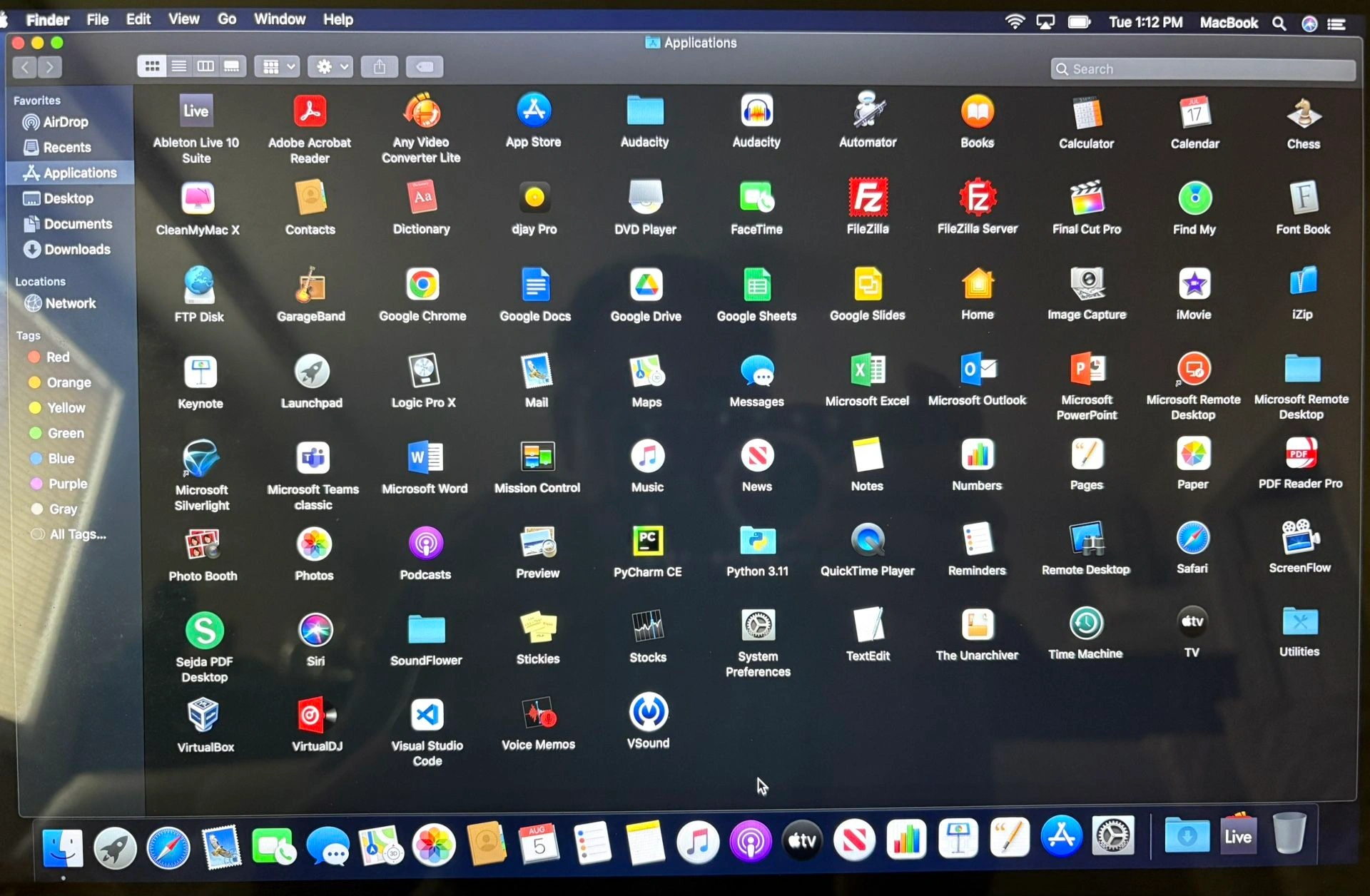Open the group-by arrangement dropdown
This screenshot has width=1370, height=896.
pos(278,67)
